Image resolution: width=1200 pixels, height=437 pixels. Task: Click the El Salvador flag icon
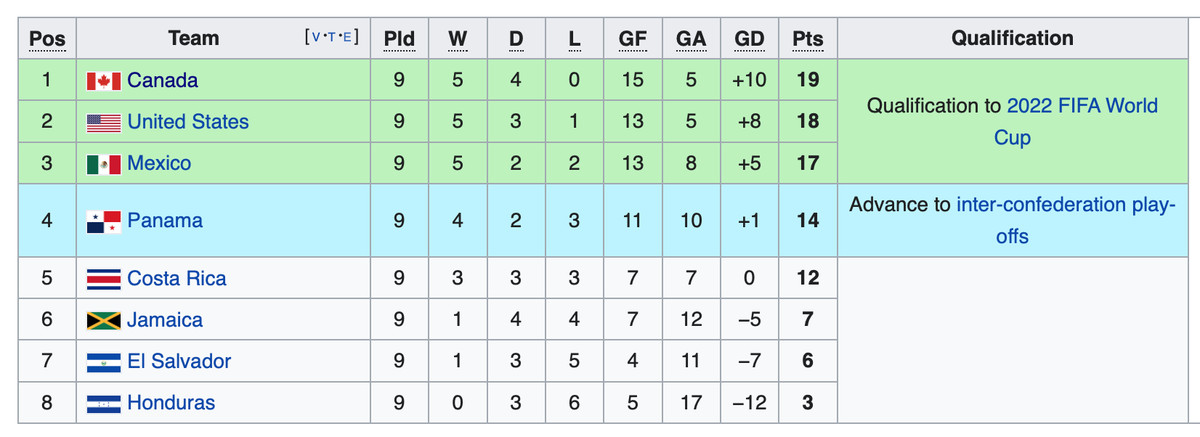(104, 362)
